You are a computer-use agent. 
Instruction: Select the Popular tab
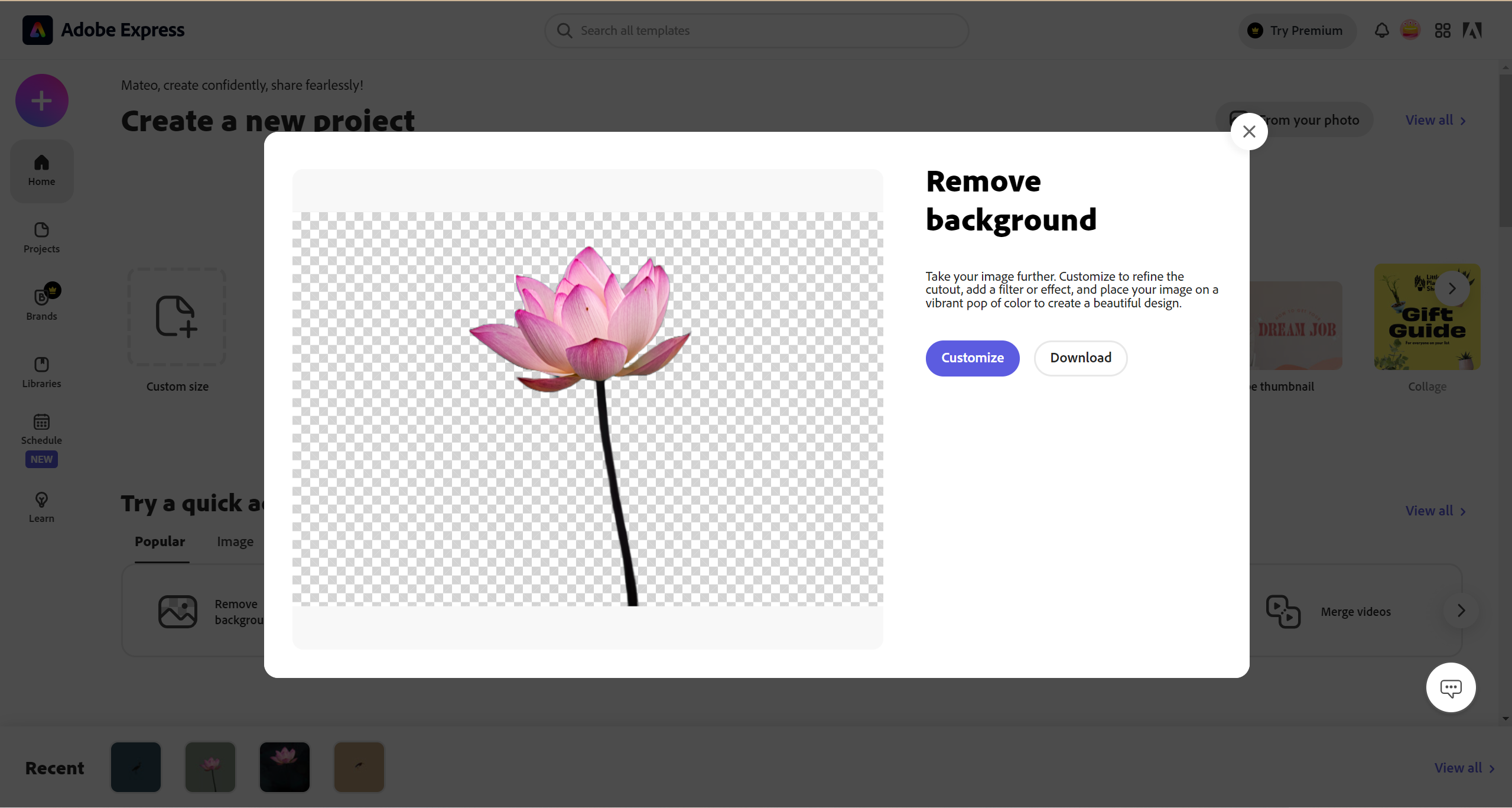click(160, 541)
